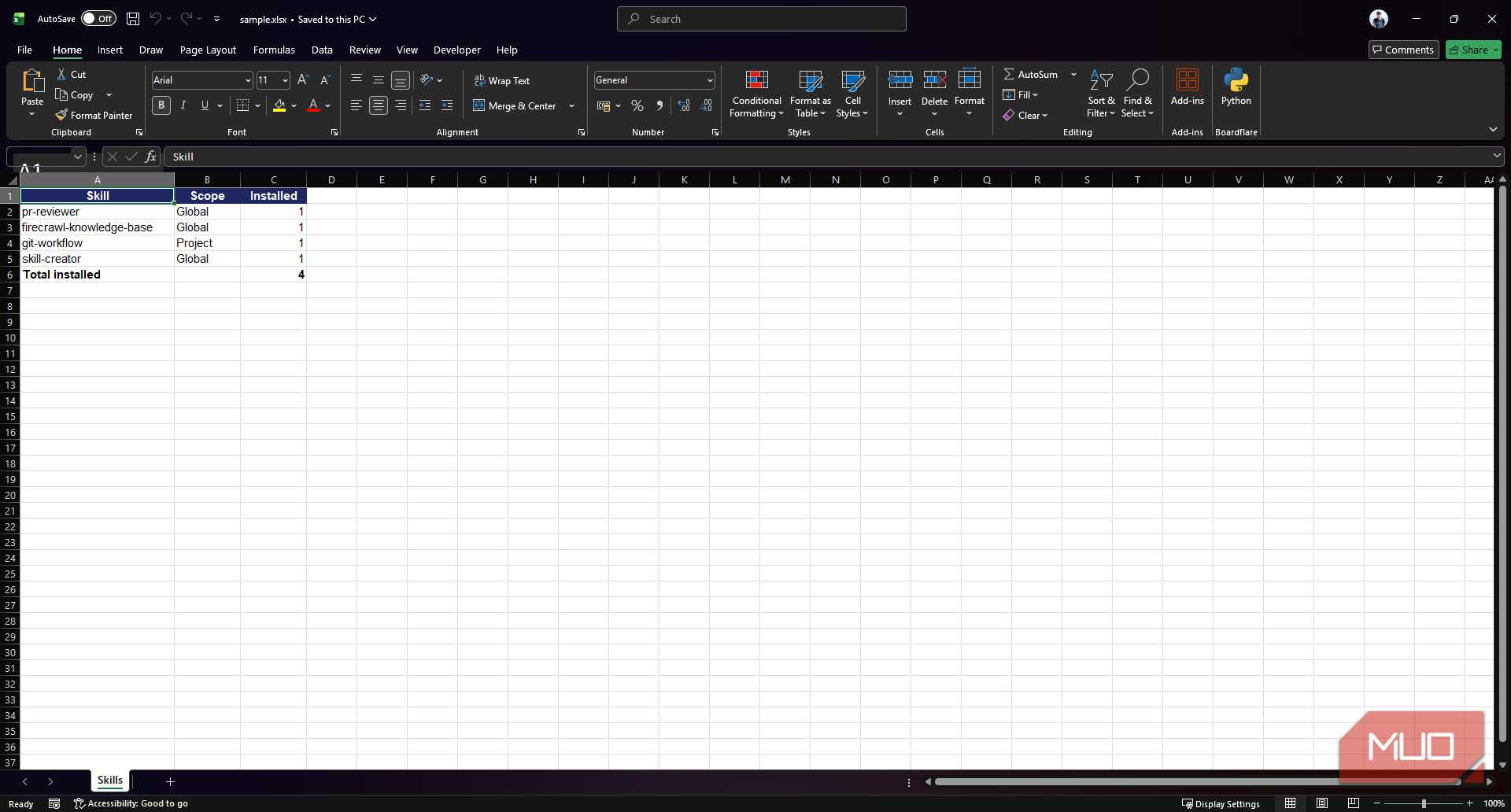Open Find & Select
The image size is (1511, 812).
1137,94
